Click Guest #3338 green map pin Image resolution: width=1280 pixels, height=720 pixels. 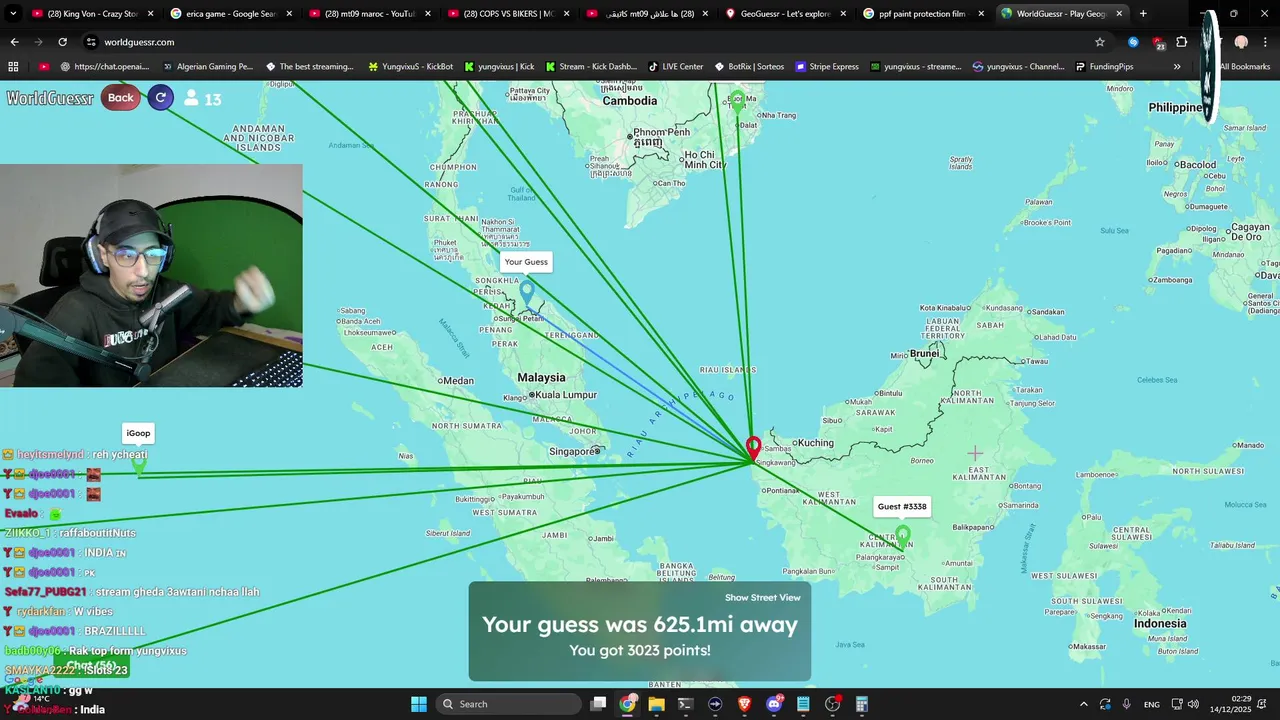pos(903,537)
